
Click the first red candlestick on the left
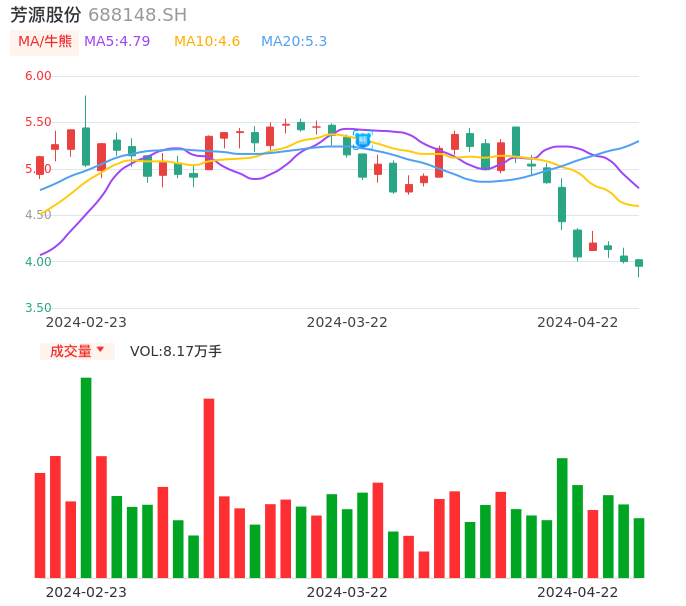click(40, 165)
